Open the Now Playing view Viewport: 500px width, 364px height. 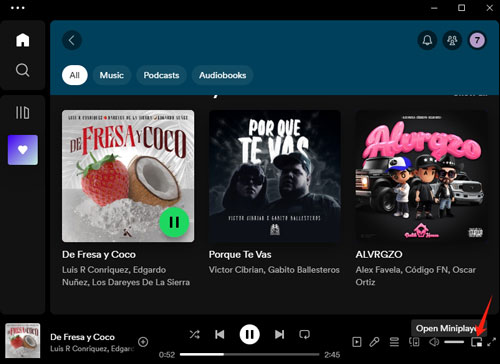357,342
